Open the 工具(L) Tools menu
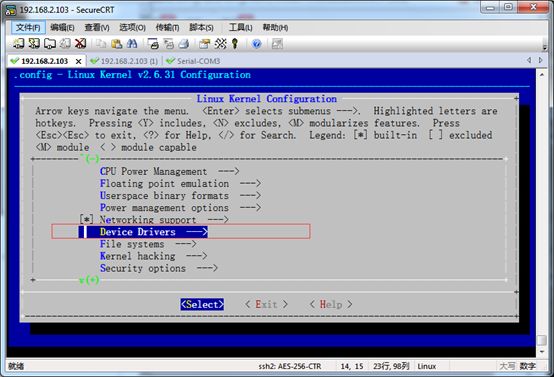 click(241, 28)
